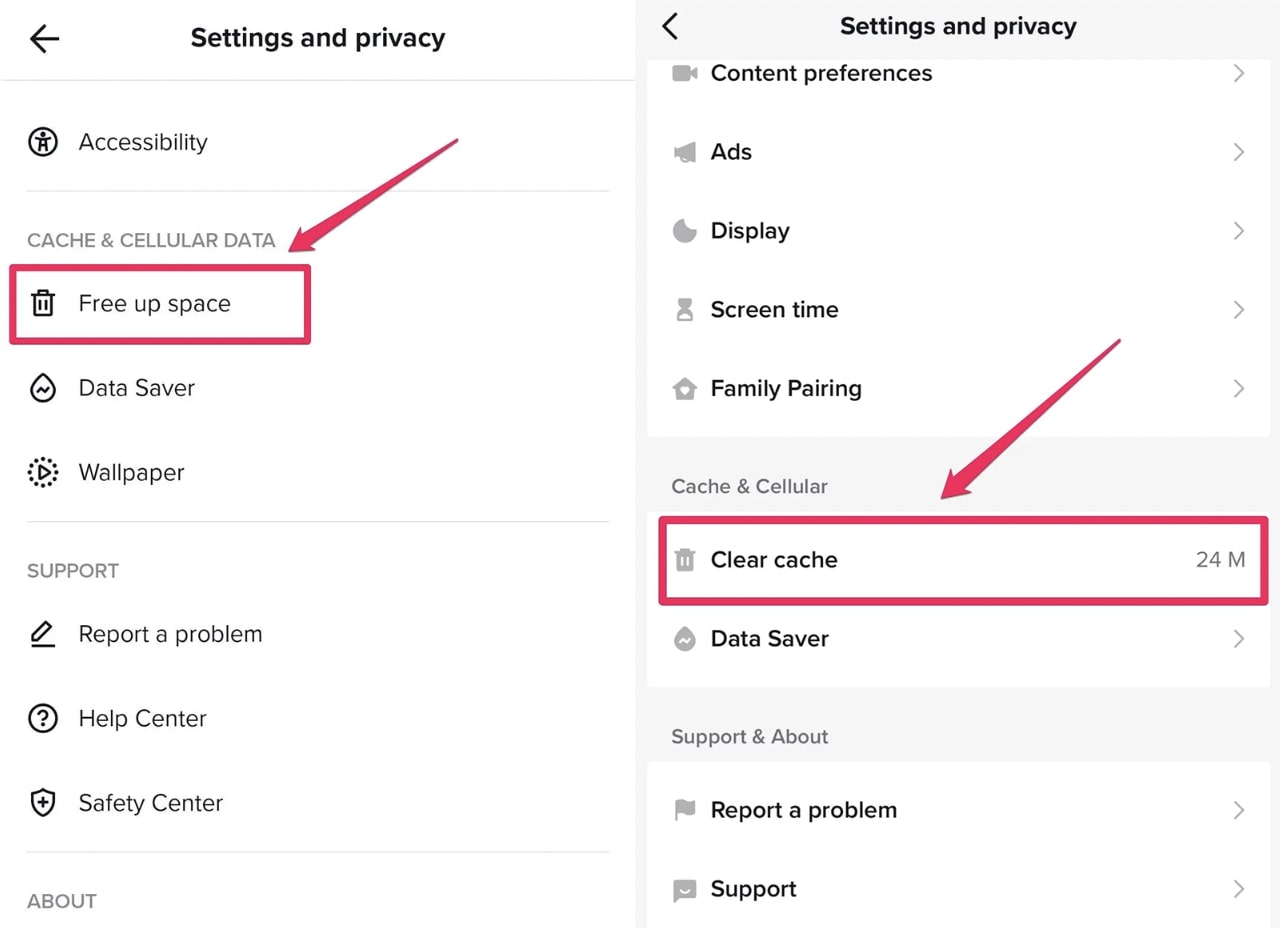This screenshot has height=936, width=1280.
Task: Tap the Free up space trash icon
Action: click(x=43, y=303)
